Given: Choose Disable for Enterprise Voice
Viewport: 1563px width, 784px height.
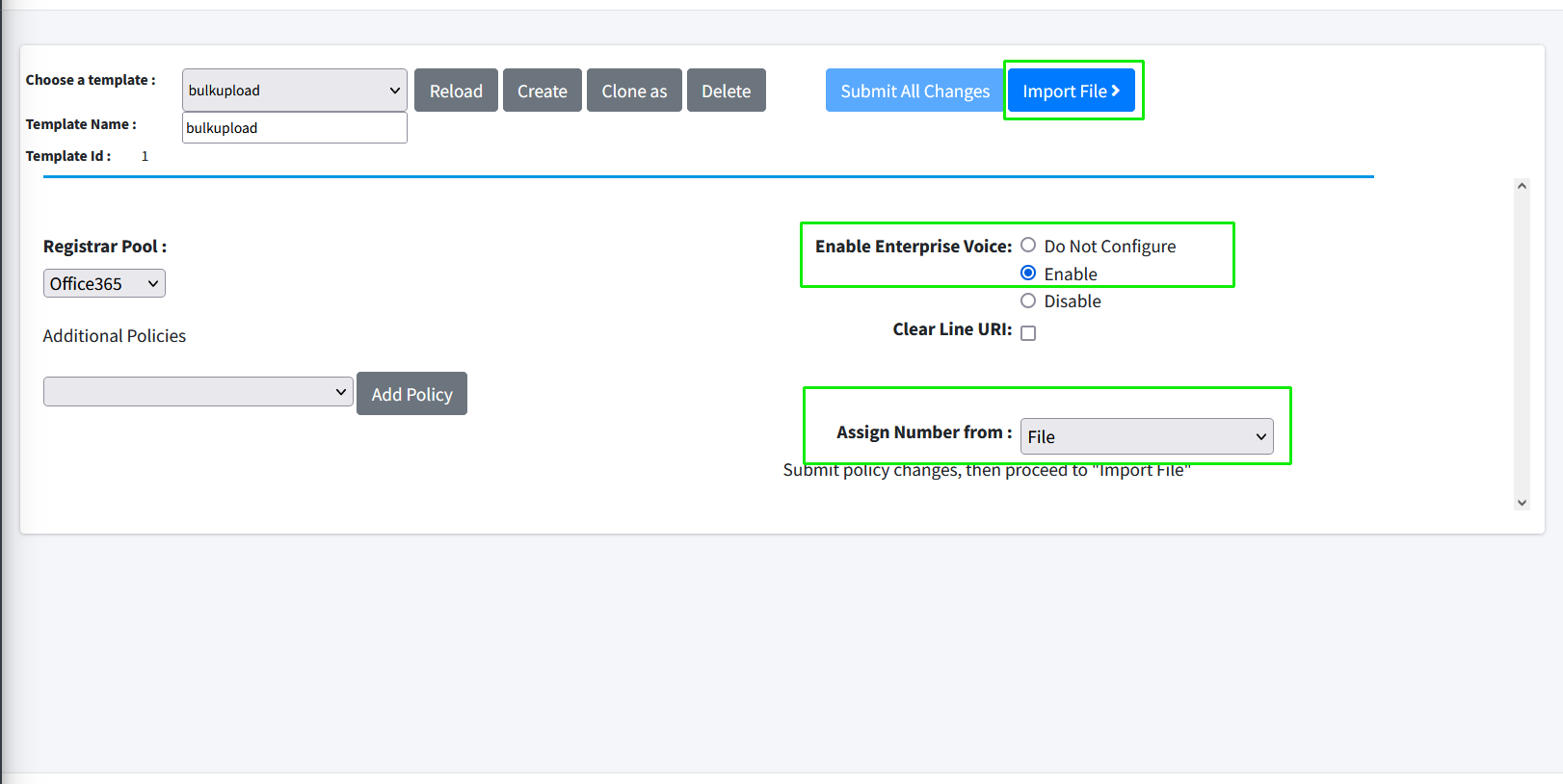Looking at the screenshot, I should point(1028,301).
